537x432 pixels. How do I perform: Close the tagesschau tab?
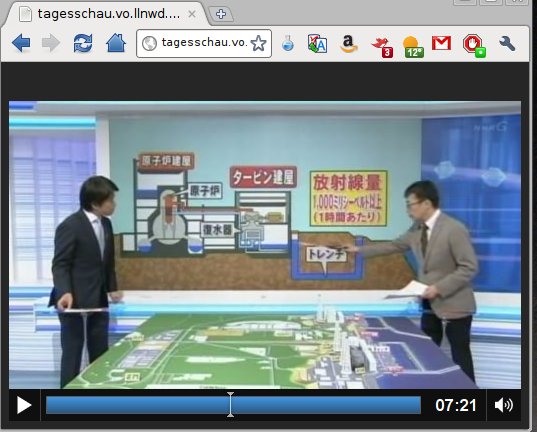click(x=192, y=14)
